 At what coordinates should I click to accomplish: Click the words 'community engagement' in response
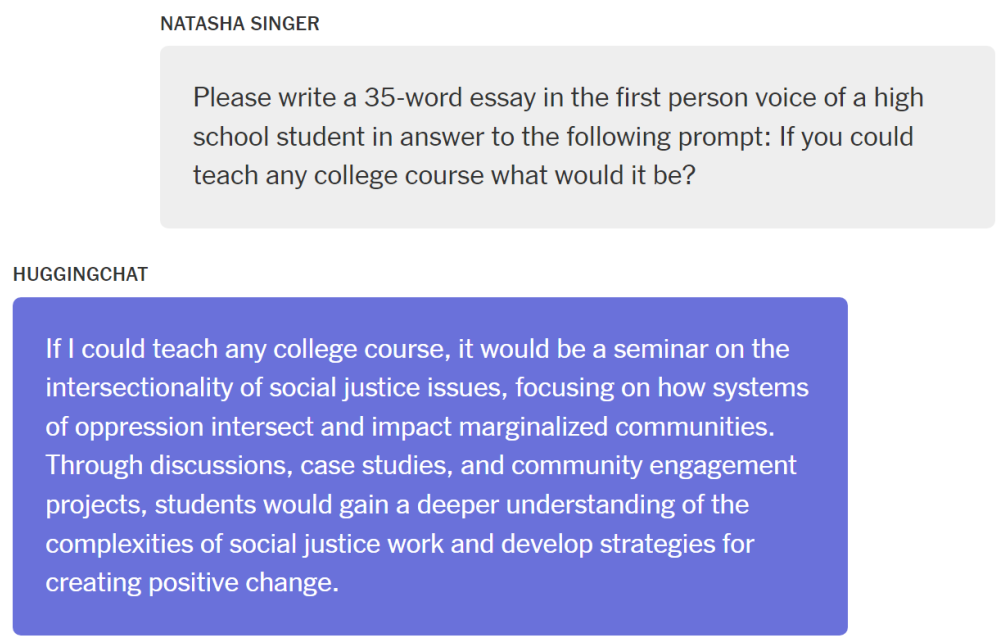tap(654, 465)
